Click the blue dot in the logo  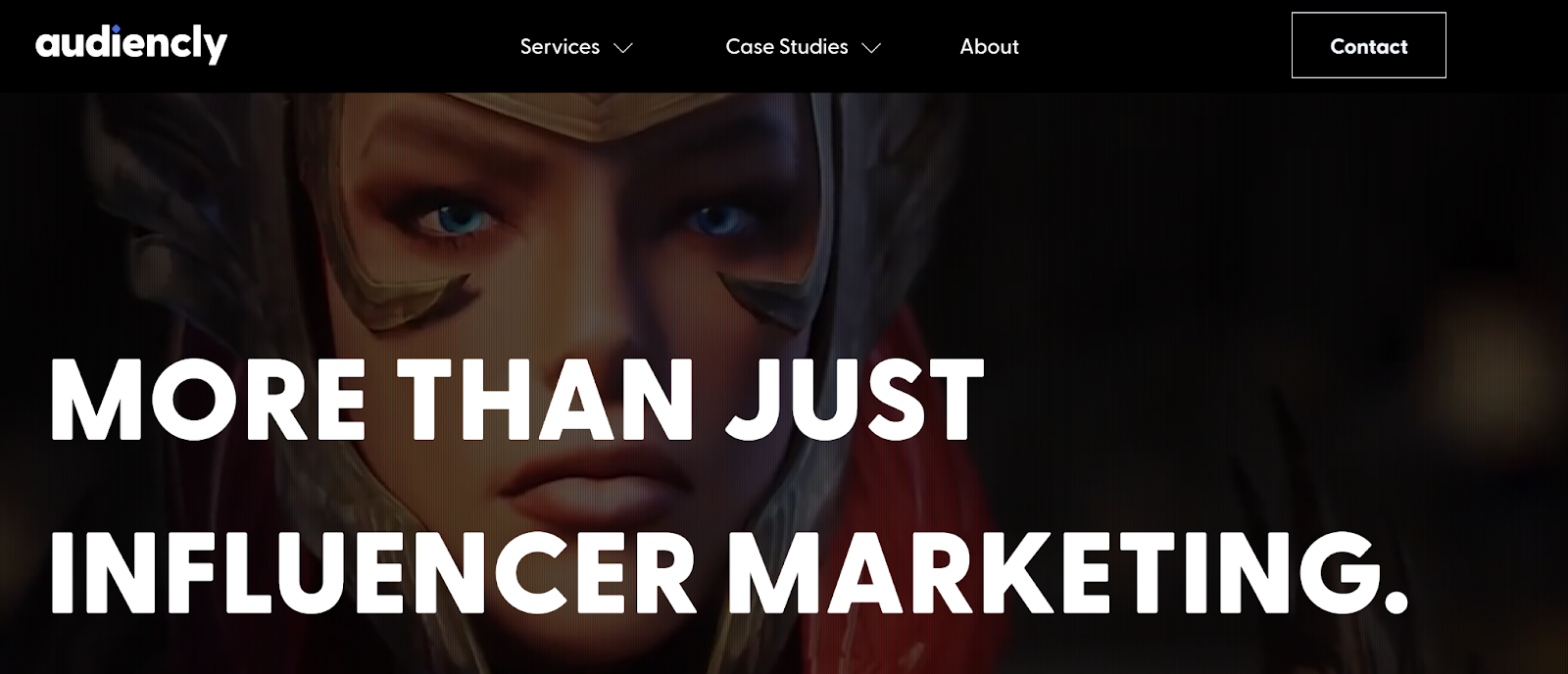[x=117, y=27]
